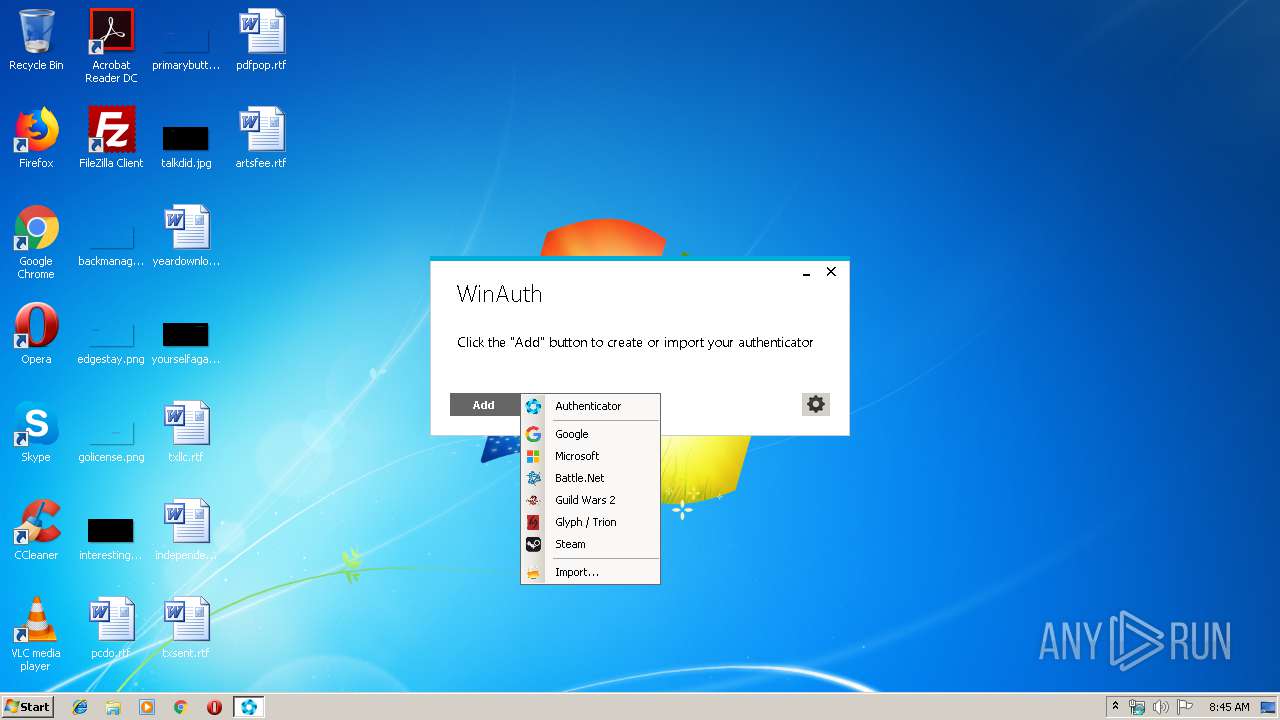Select Glyph / Trion menu entry
The image size is (1280, 720).
590,522
